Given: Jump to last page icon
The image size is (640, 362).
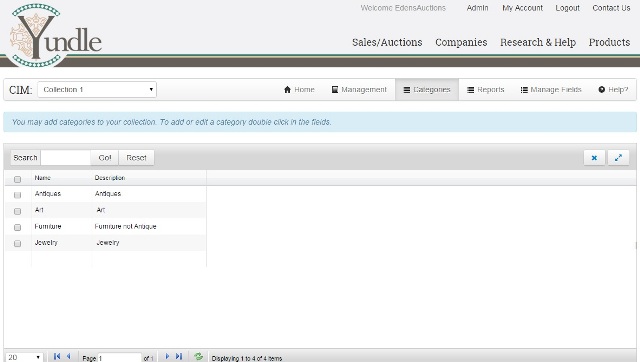Looking at the screenshot, I should pos(179,356).
